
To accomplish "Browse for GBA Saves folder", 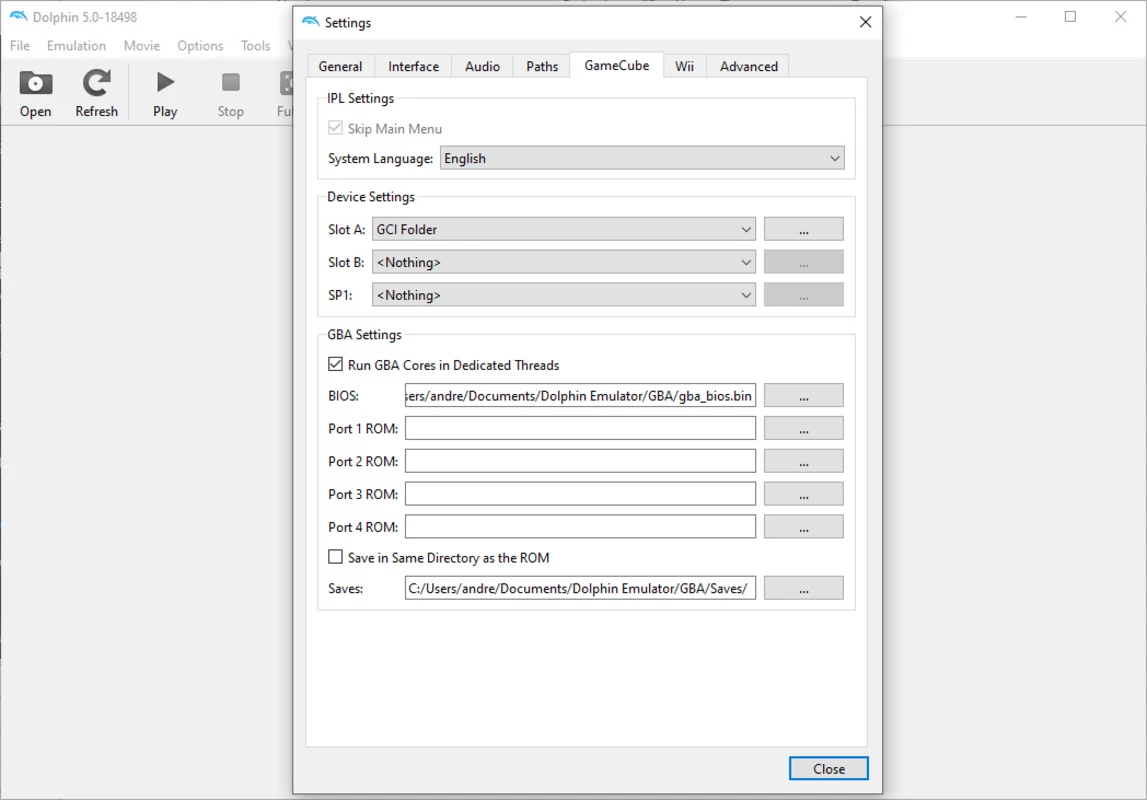I will (x=803, y=589).
